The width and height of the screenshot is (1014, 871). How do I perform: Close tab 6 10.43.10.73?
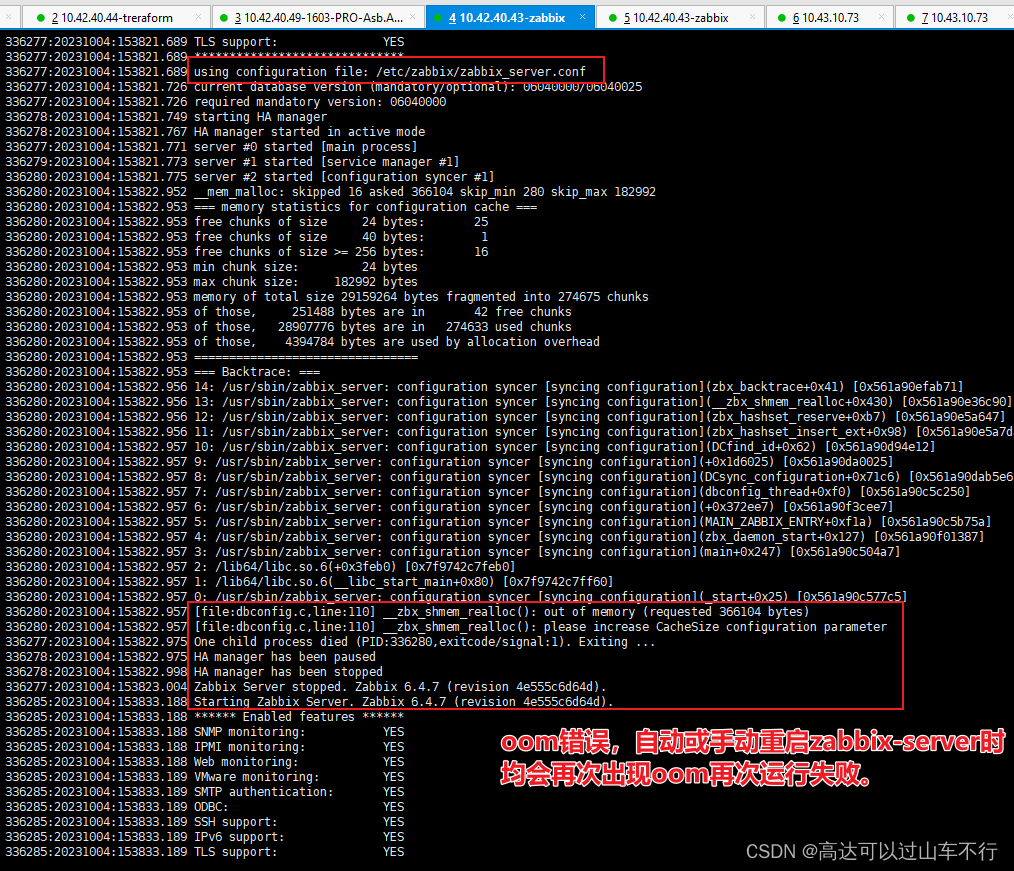881,17
